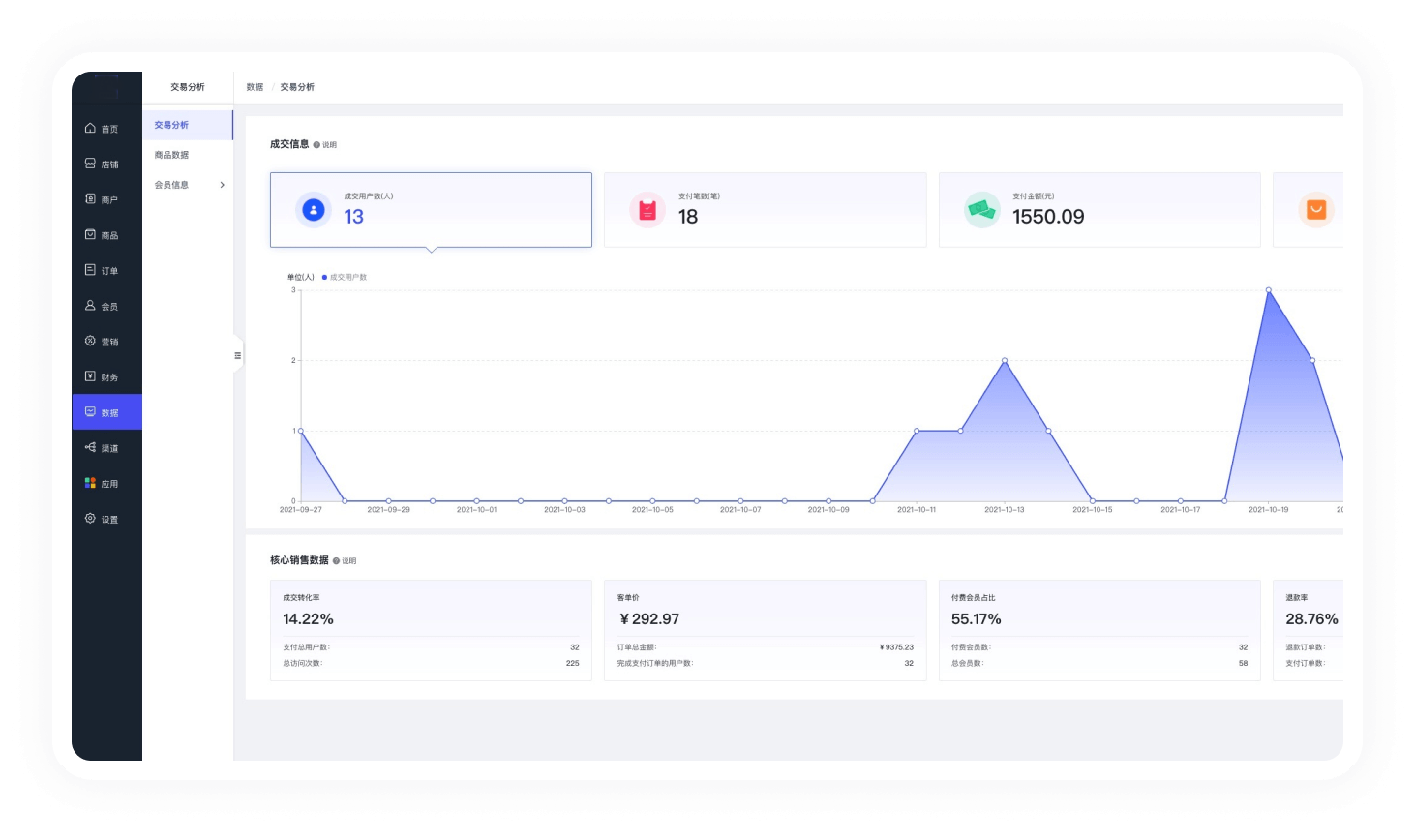Click the 数据 breadcrumb link
This screenshot has width=1415, height=840.
coord(255,87)
